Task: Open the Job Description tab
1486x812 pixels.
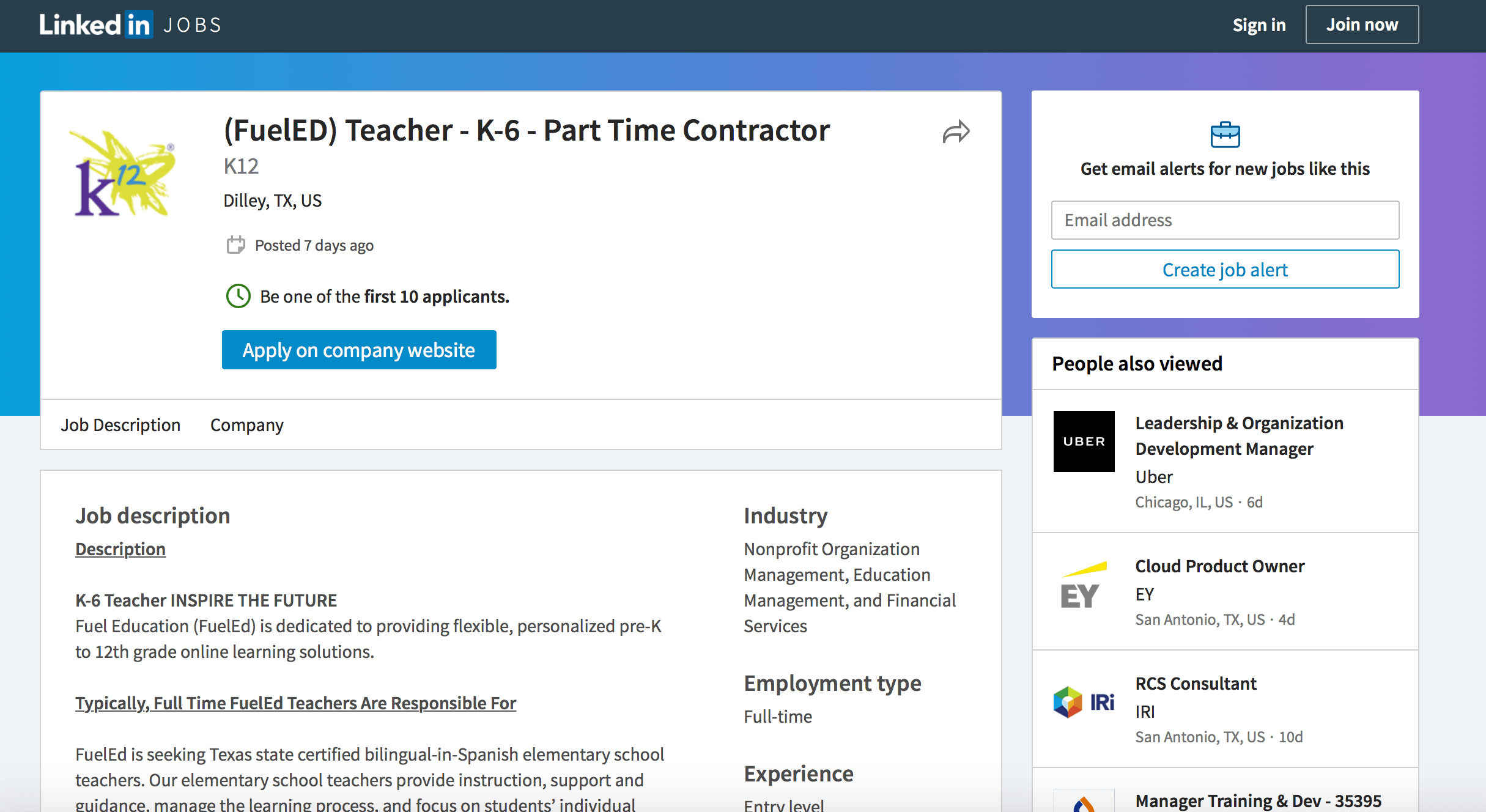Action: [120, 425]
